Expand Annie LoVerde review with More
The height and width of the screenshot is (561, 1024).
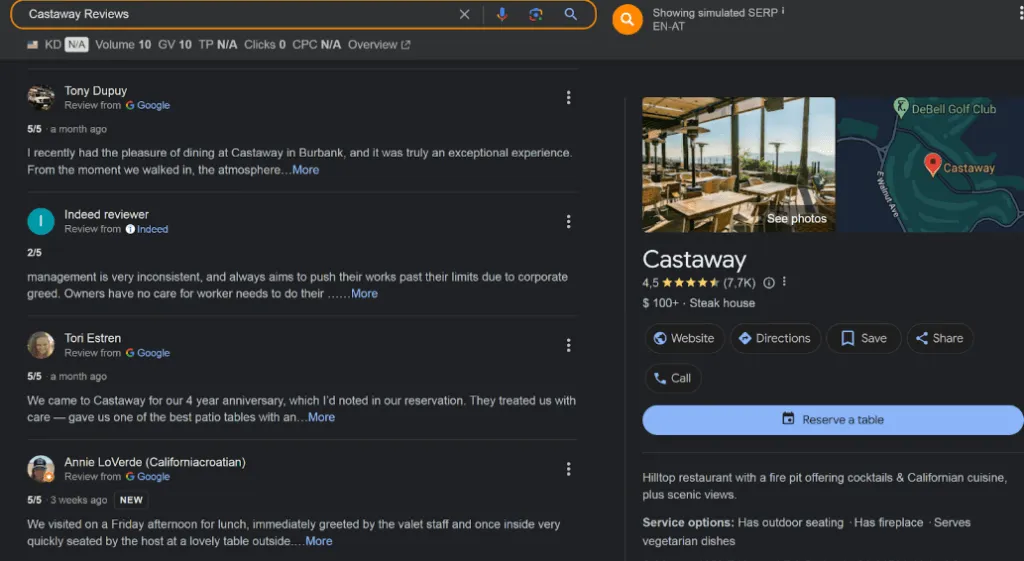tap(319, 541)
